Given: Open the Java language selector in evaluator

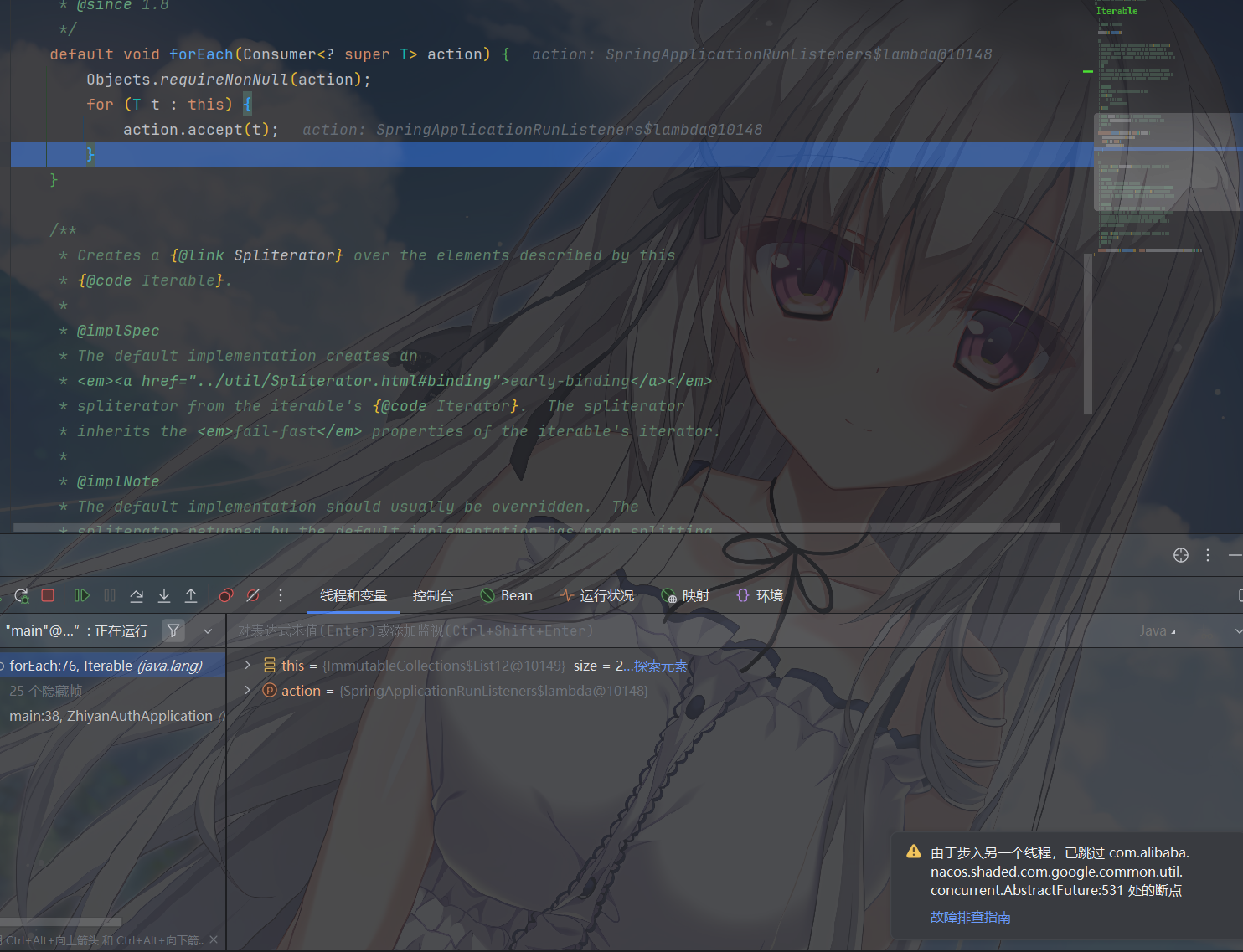Looking at the screenshot, I should 1157,630.
